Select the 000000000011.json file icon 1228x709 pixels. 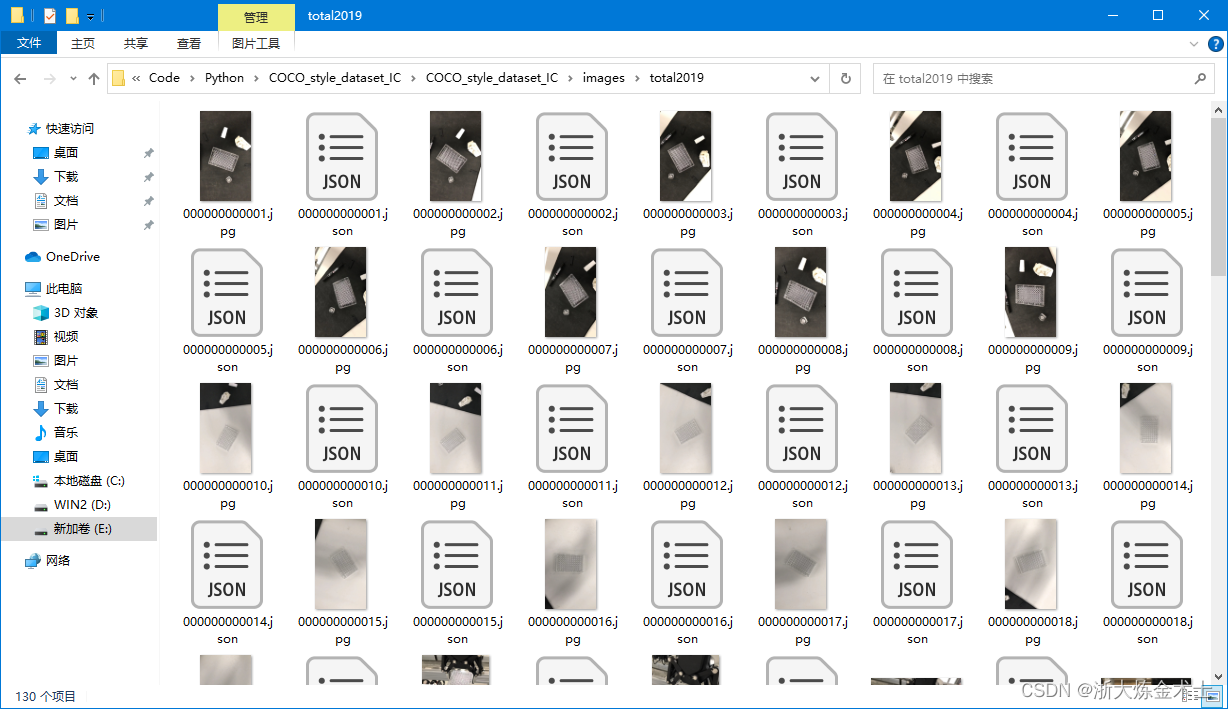pos(571,429)
